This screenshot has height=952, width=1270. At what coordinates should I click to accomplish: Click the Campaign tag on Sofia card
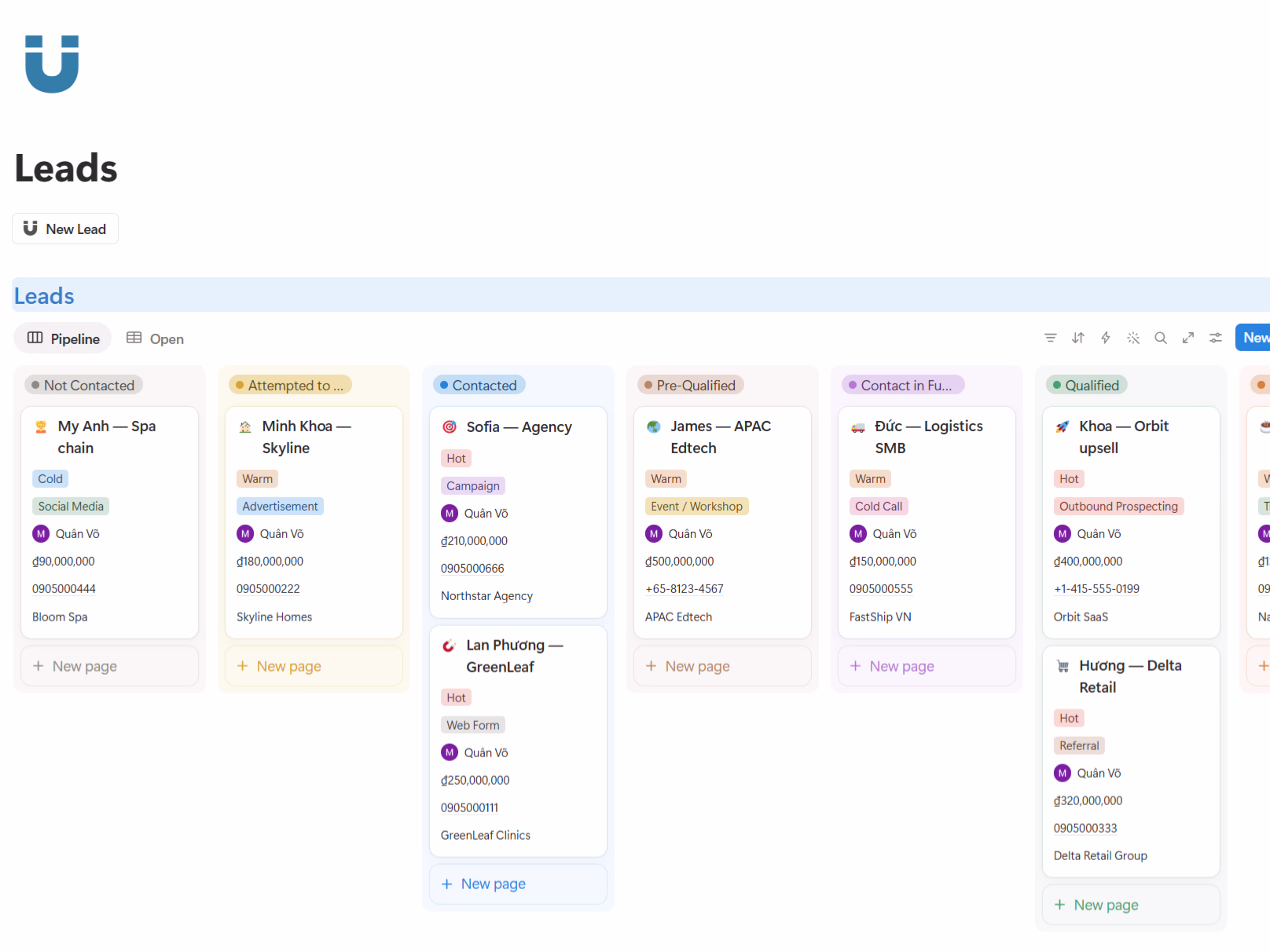[x=473, y=486]
